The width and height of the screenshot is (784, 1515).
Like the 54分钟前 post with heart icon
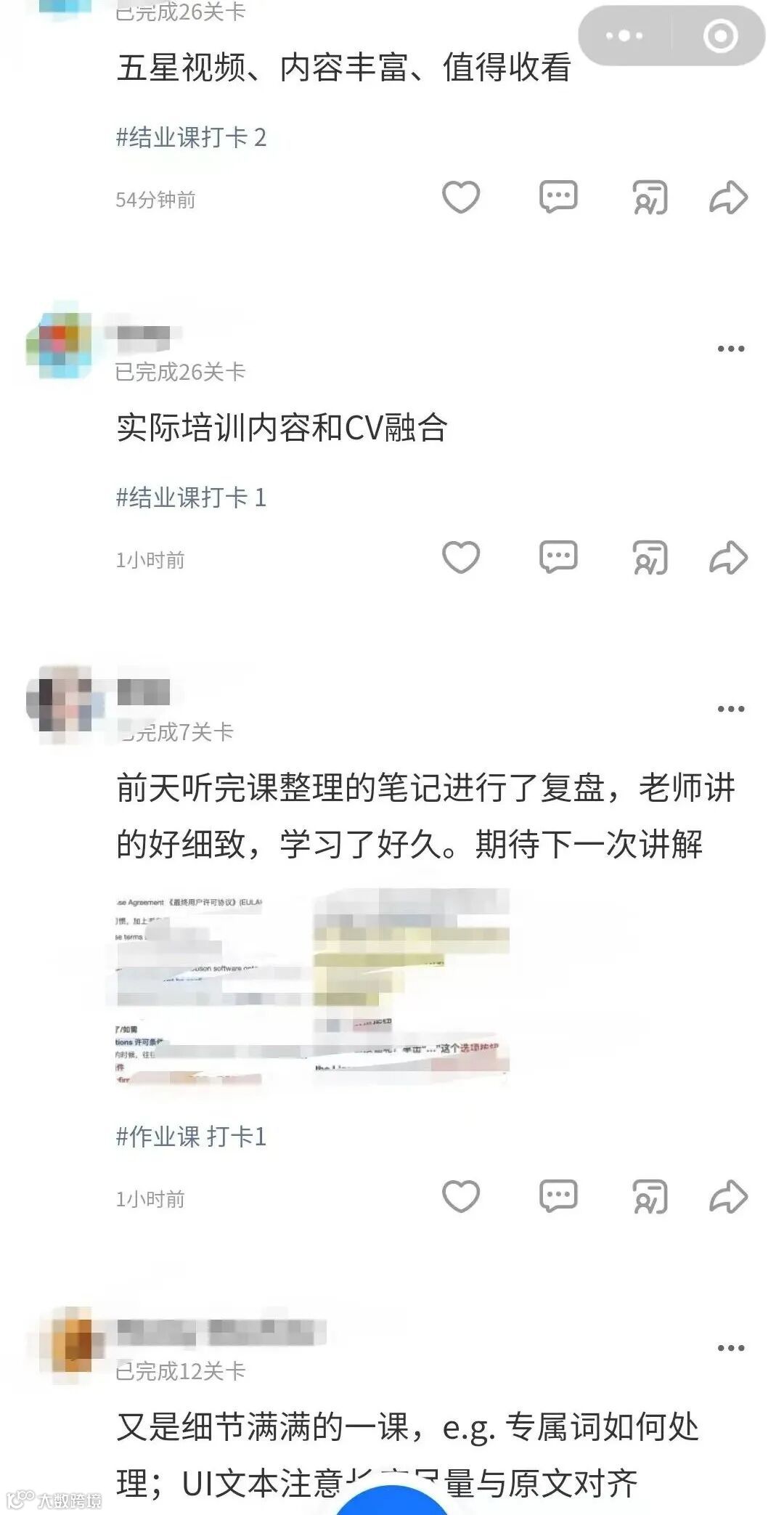(461, 197)
